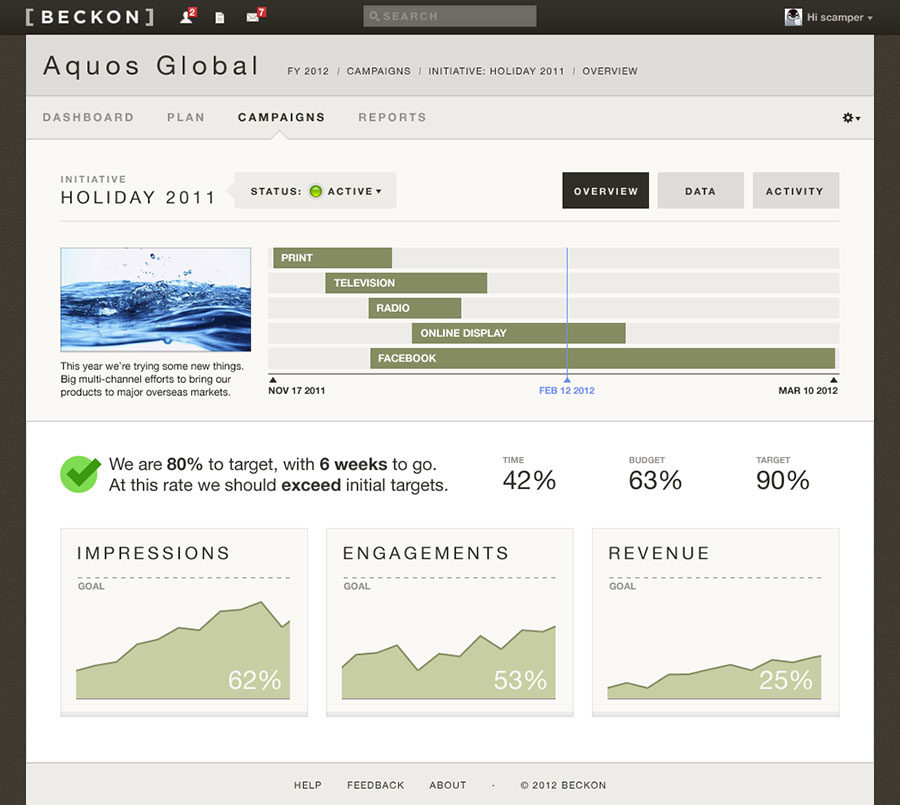
Task: Open the settings gear menu
Action: pyautogui.click(x=851, y=118)
